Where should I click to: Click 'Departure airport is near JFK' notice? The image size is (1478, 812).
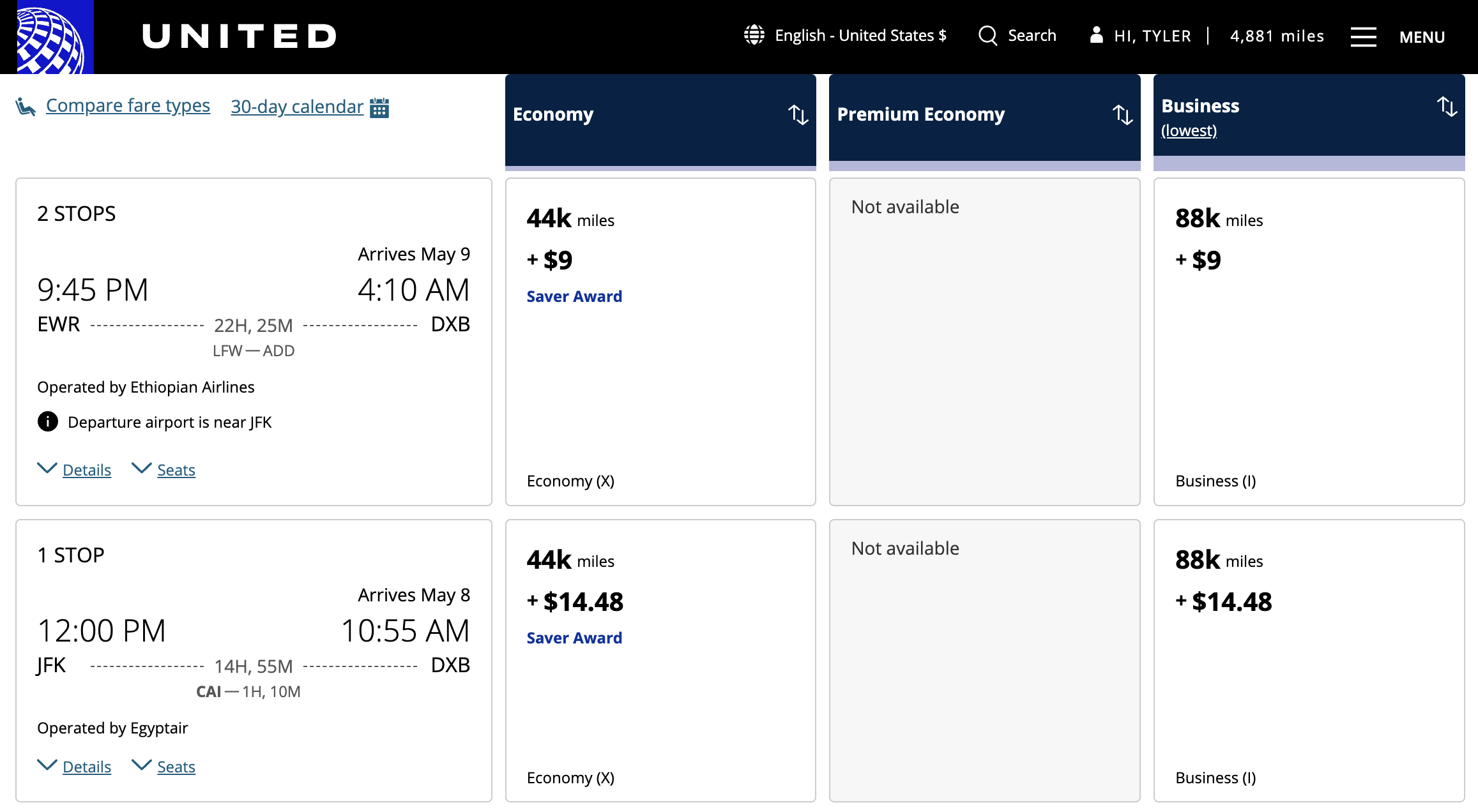coord(170,423)
